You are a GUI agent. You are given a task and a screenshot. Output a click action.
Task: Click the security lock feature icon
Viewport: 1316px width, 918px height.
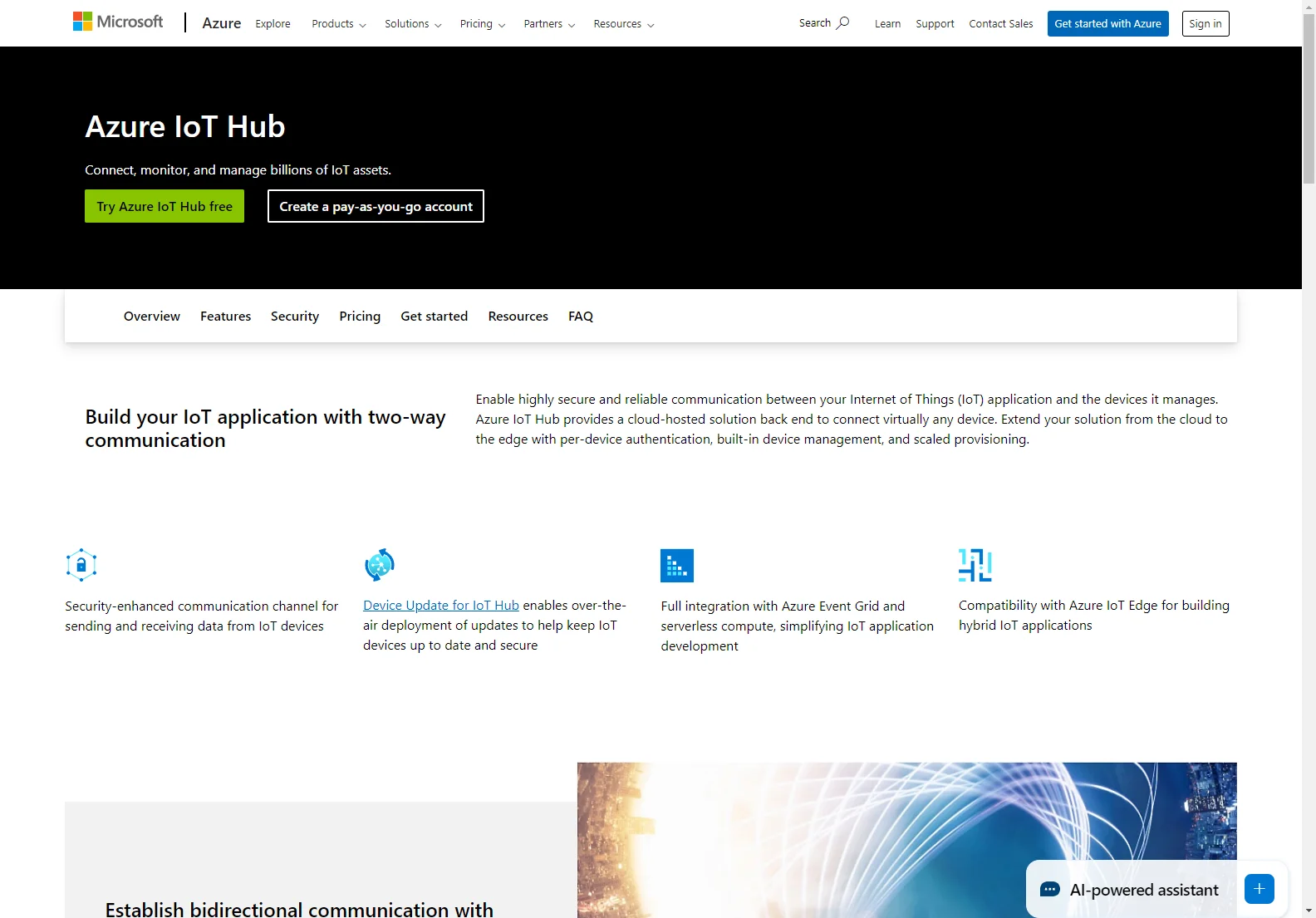point(81,565)
